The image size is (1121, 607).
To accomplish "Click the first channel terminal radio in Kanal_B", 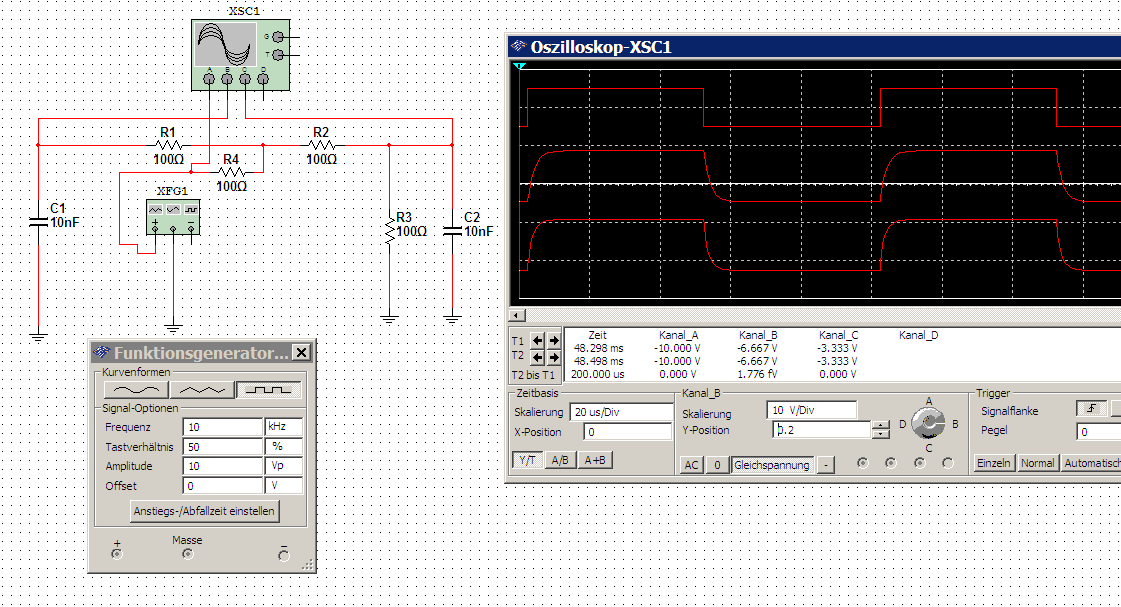I will pyautogui.click(x=863, y=463).
